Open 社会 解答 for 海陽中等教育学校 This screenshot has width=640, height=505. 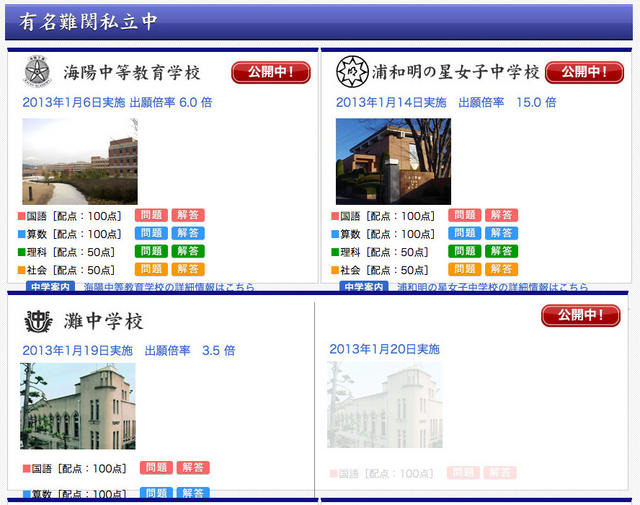pos(188,269)
